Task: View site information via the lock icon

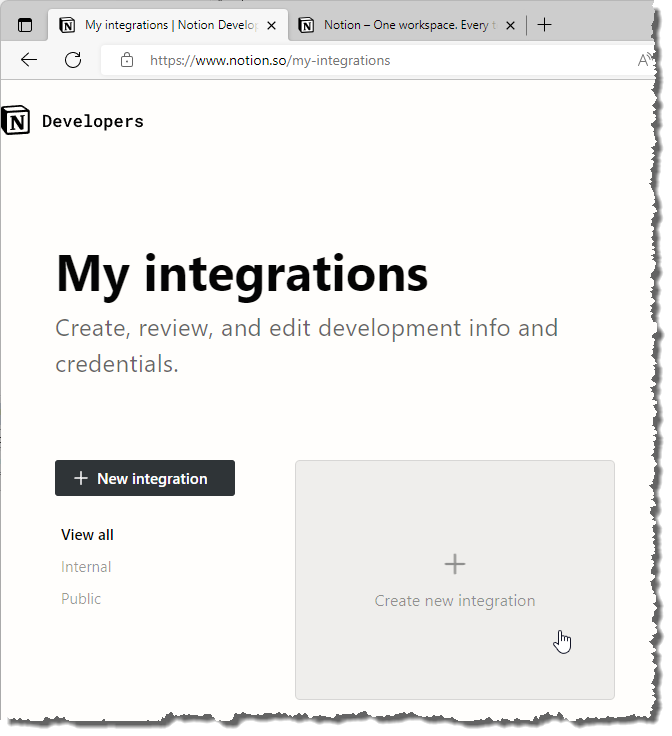Action: (126, 60)
